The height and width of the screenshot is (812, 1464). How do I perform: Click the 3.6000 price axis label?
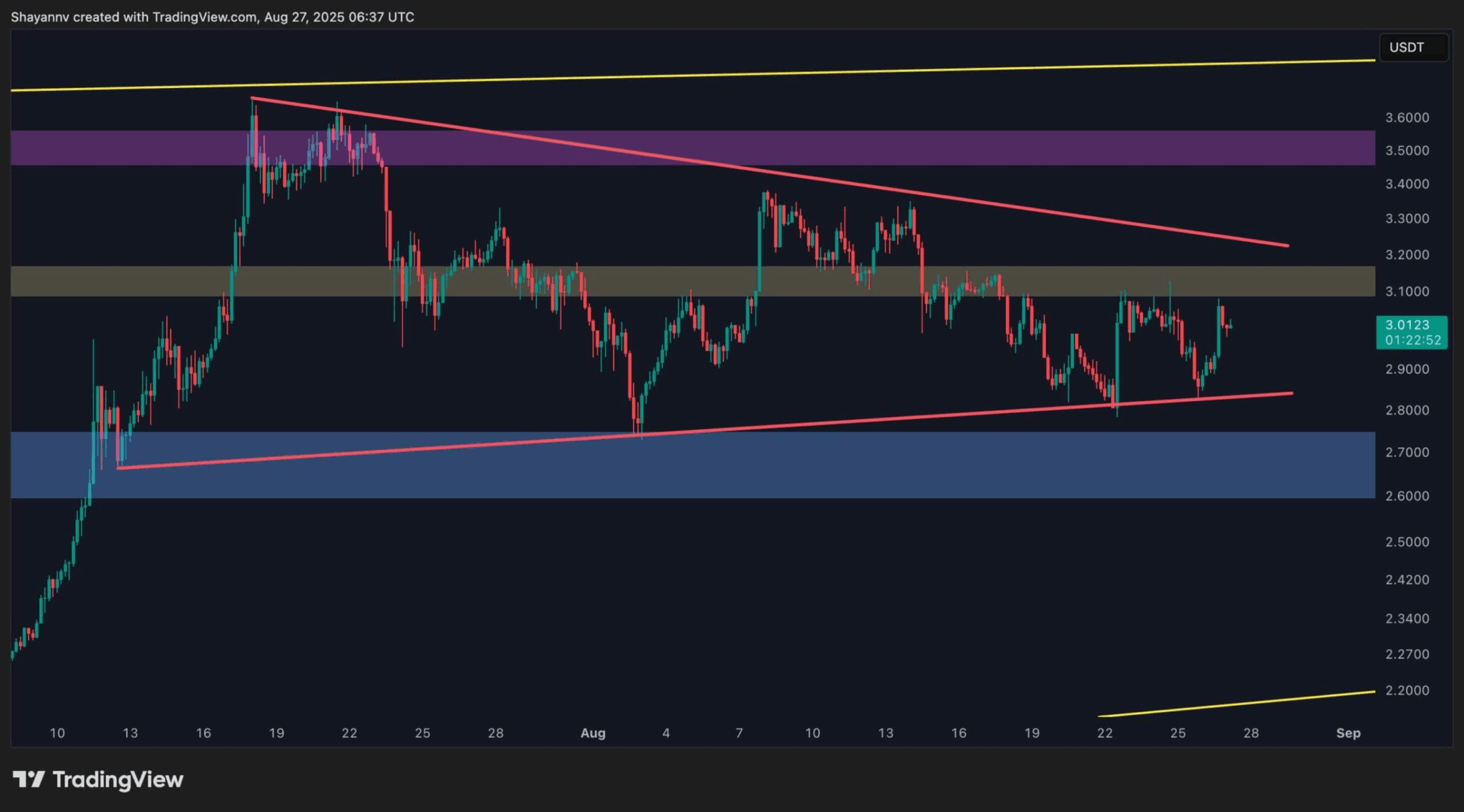pyautogui.click(x=1406, y=118)
